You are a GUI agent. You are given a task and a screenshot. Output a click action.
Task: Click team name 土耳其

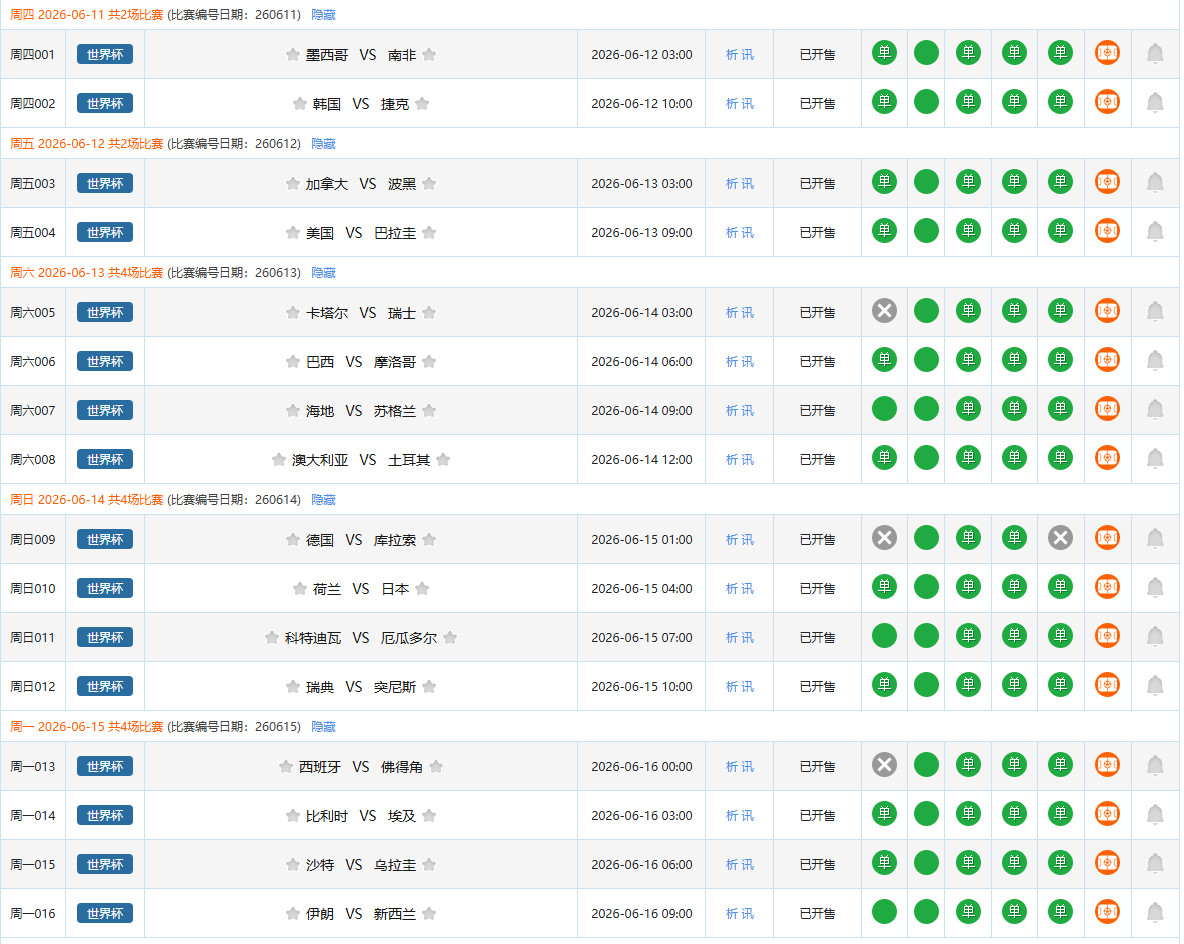click(x=409, y=460)
